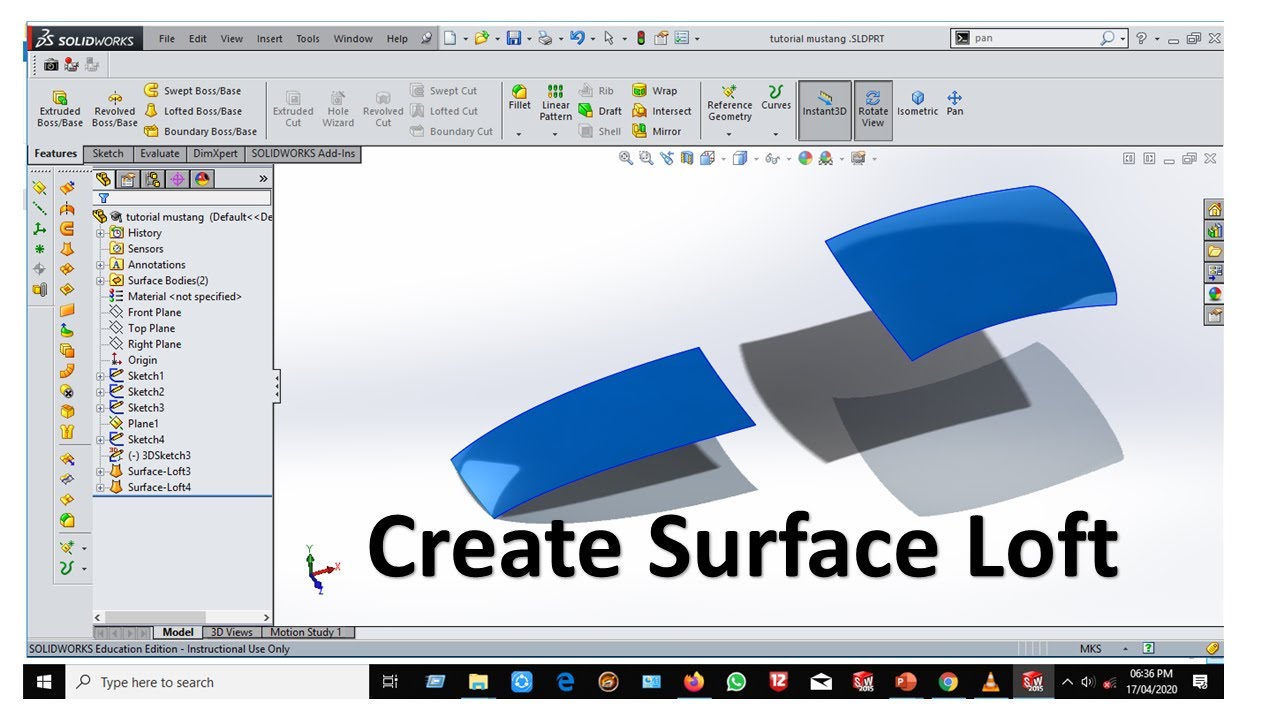Expand Surface Bodies(2) folder
Image resolution: width=1280 pixels, height=720 pixels.
100,281
